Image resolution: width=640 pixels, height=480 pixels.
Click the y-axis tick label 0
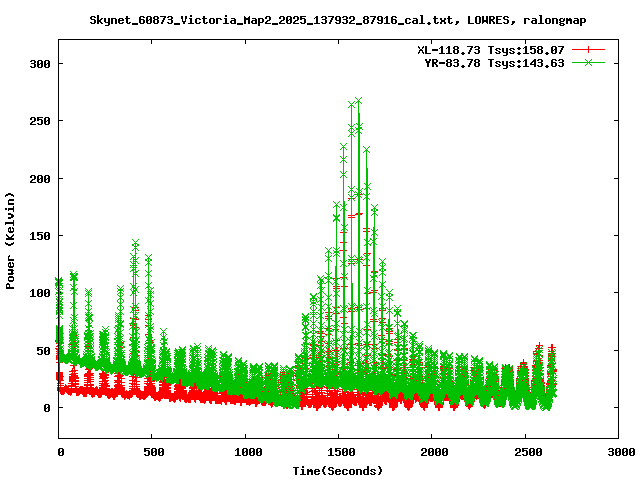point(47,408)
